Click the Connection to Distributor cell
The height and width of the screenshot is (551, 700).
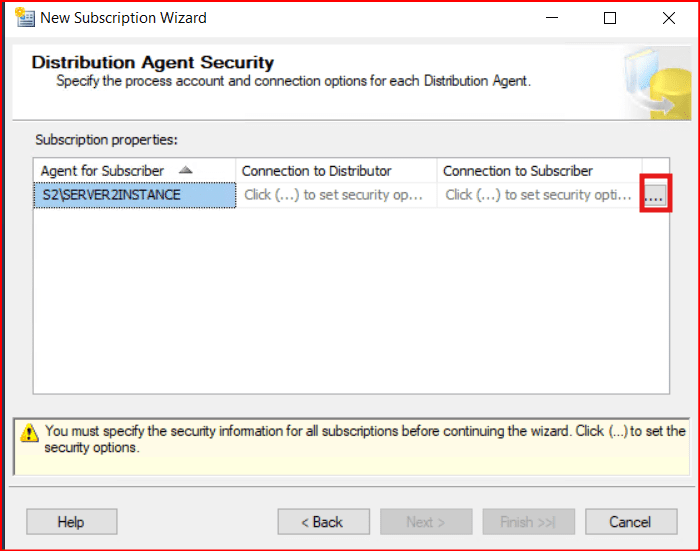pos(334,195)
